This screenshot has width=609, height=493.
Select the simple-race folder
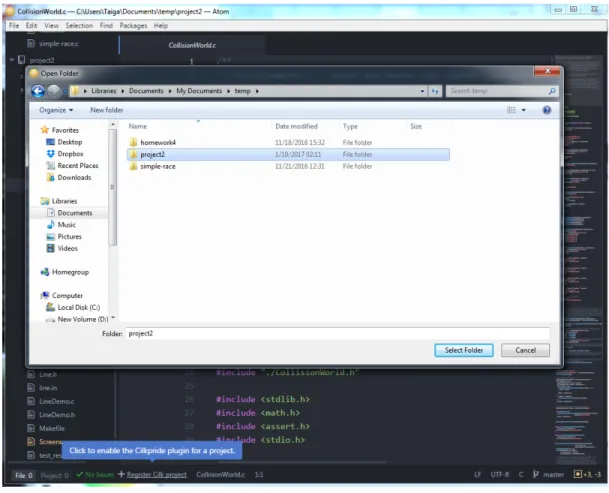pos(158,166)
